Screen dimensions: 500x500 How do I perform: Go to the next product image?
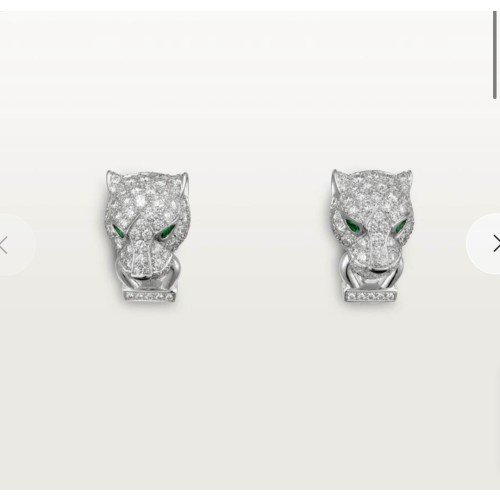485,244
